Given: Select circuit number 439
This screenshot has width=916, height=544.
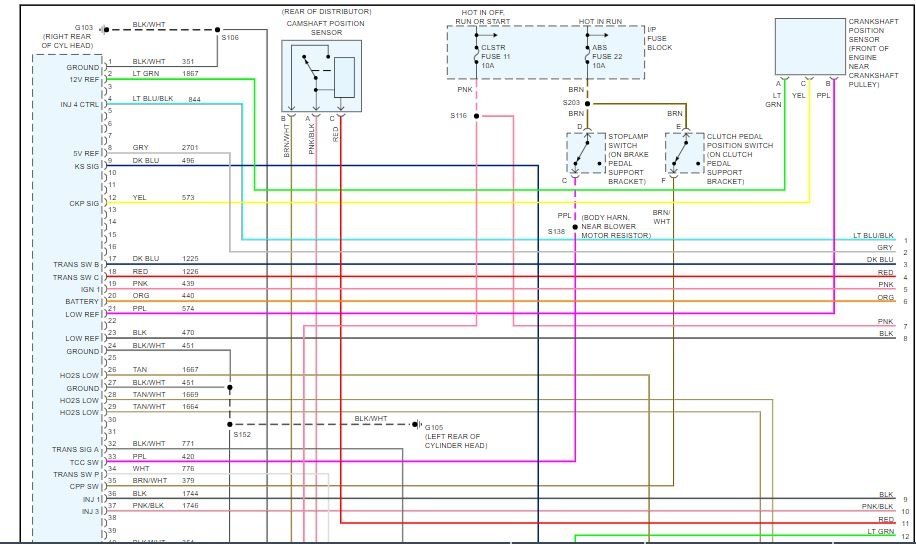Looking at the screenshot, I should click(188, 283).
